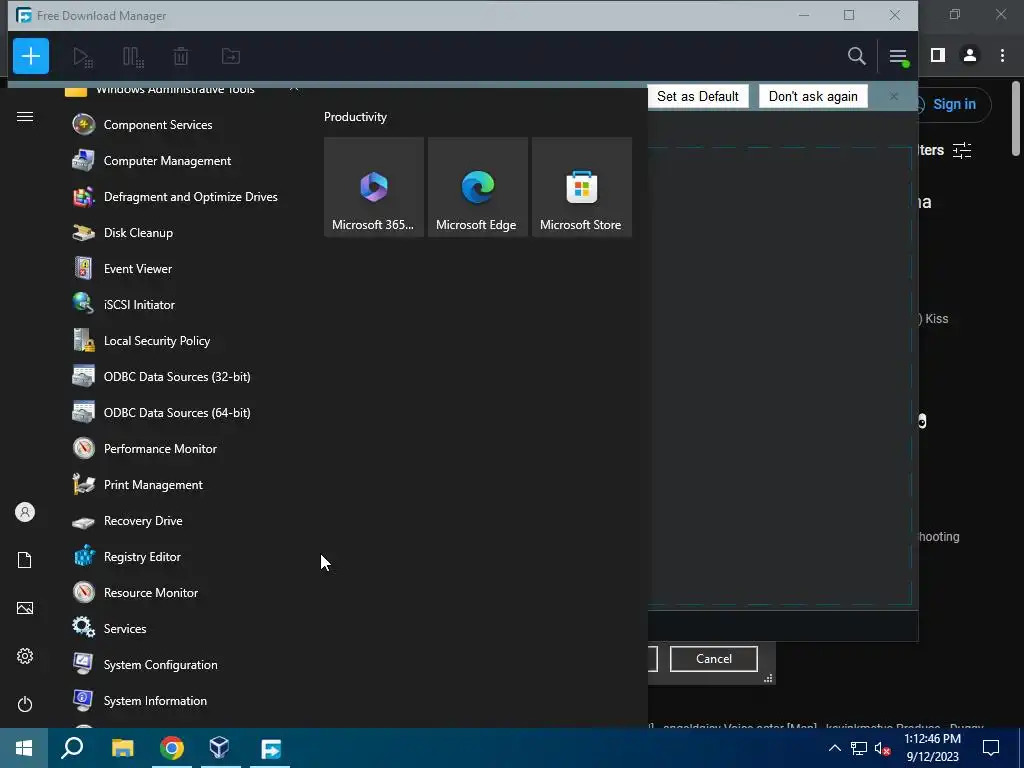Open Free Download Manager hamburger menu
Viewport: 1024px width, 768px height.
pos(898,56)
